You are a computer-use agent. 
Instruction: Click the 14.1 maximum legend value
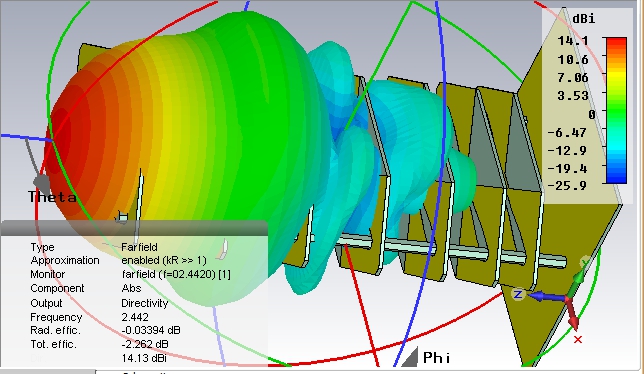click(x=573, y=41)
